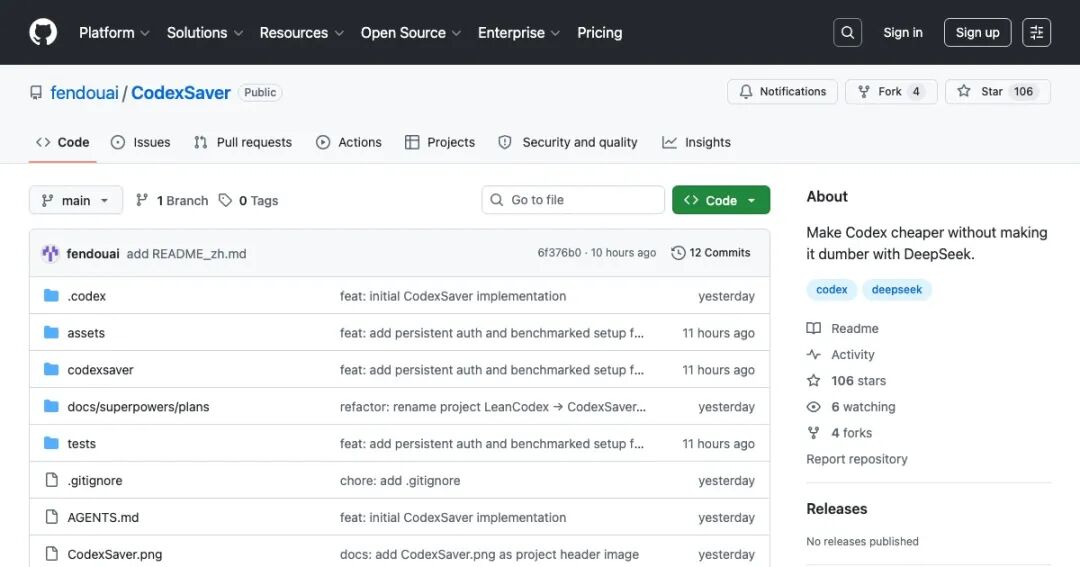Click the codexsaver folder icon
This screenshot has width=1080, height=567.
click(51, 369)
